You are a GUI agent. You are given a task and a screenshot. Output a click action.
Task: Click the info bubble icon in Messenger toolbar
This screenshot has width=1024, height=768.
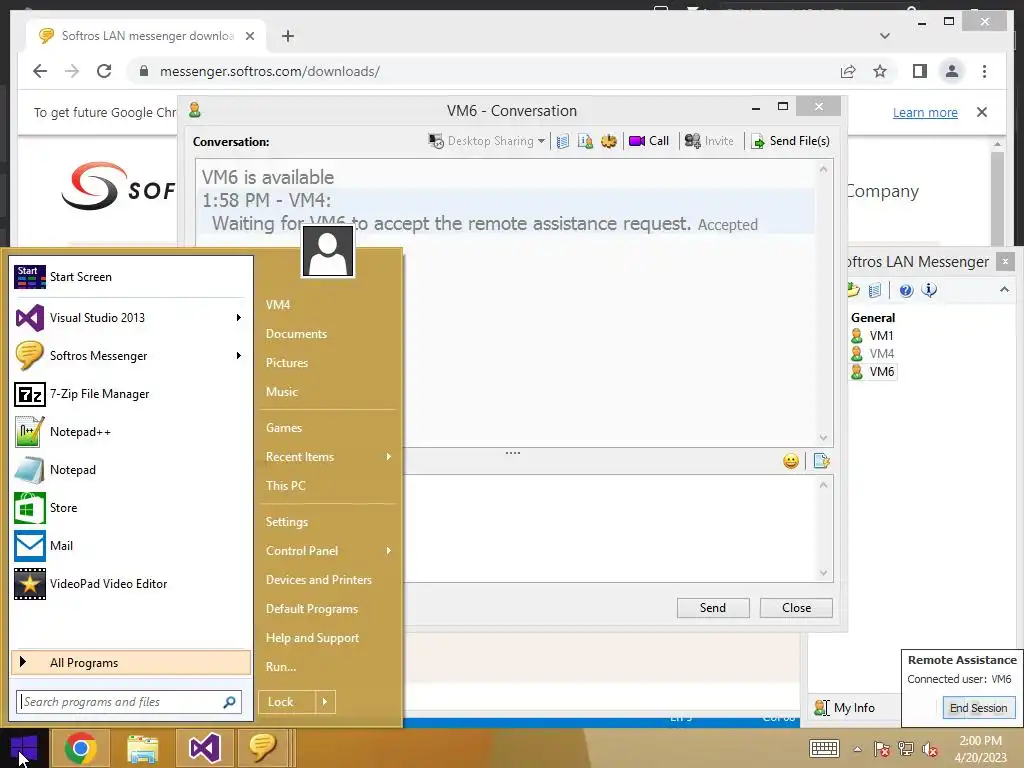pyautogui.click(x=929, y=290)
